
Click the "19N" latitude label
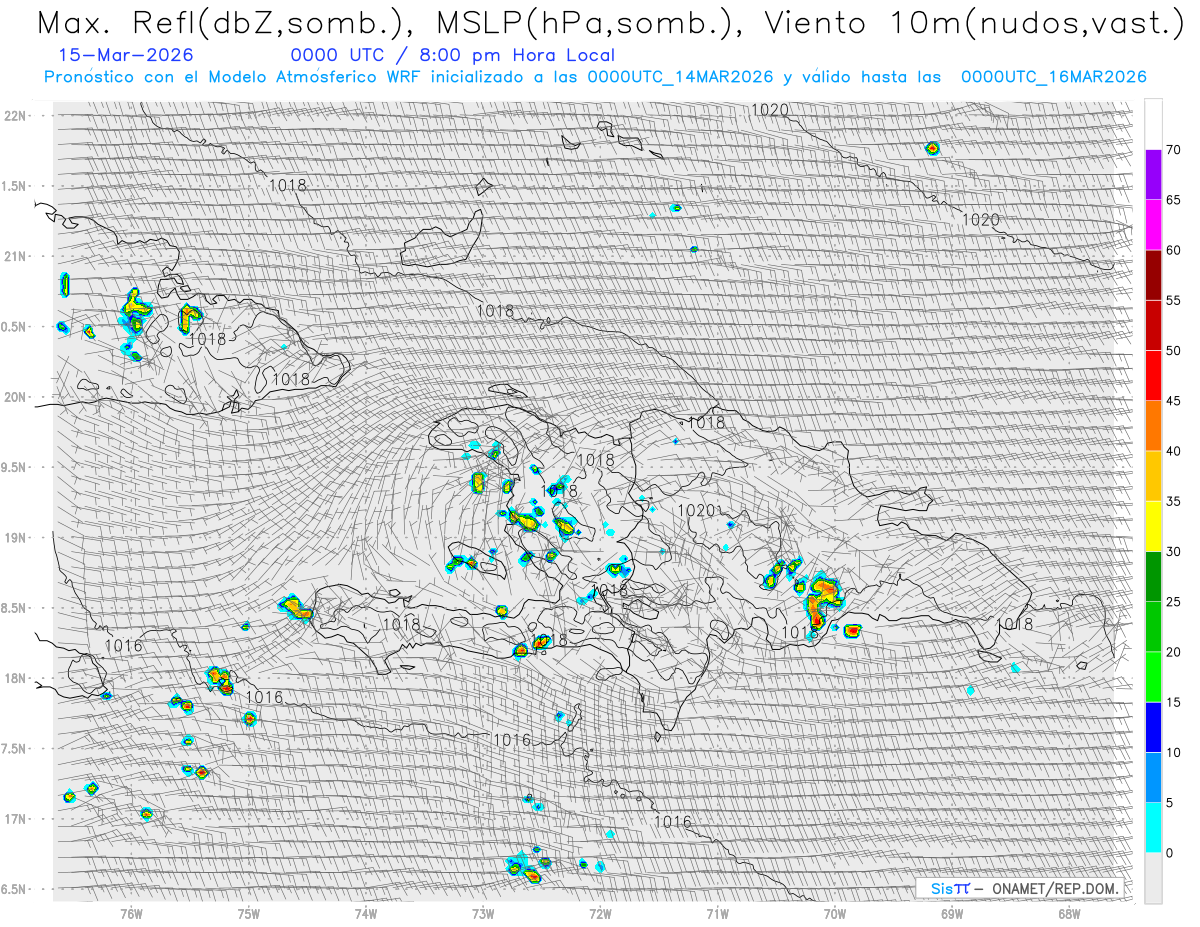coord(16,537)
